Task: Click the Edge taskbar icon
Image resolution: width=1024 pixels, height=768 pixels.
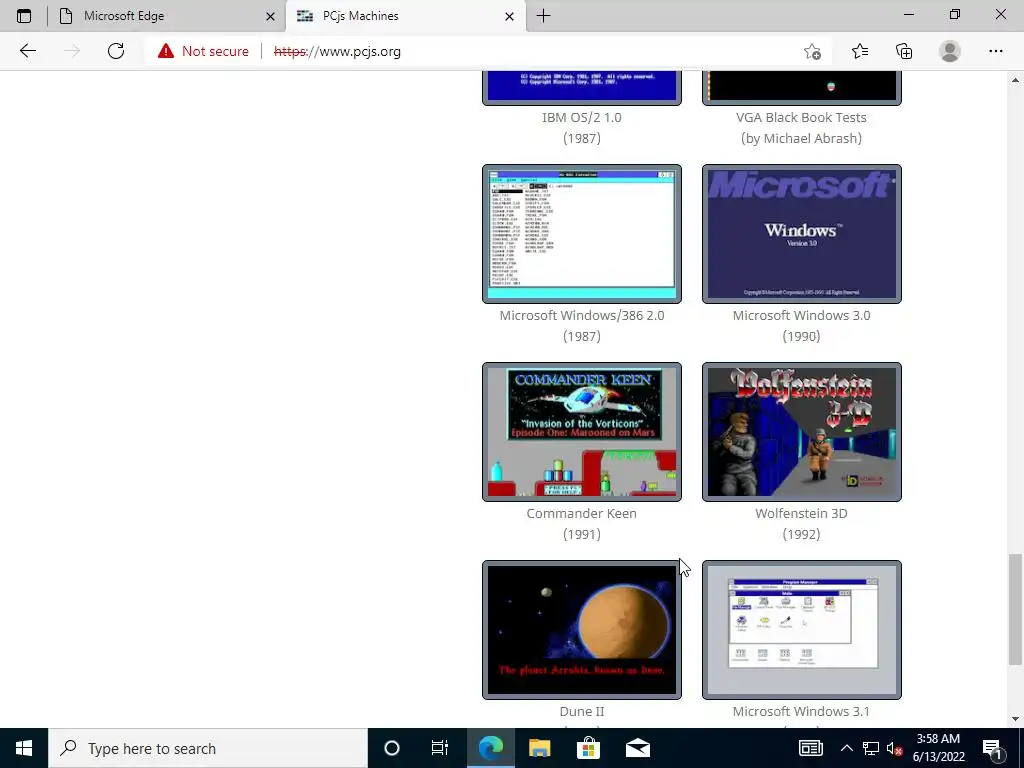Action: click(490, 748)
